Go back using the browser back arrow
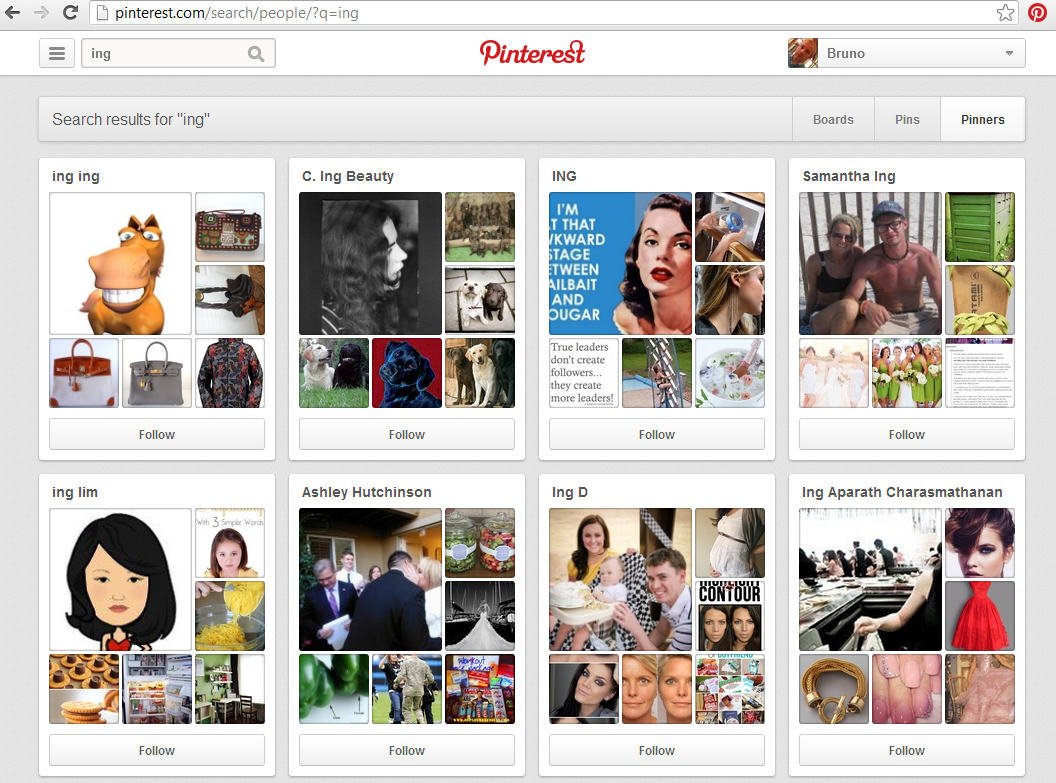 click(15, 13)
